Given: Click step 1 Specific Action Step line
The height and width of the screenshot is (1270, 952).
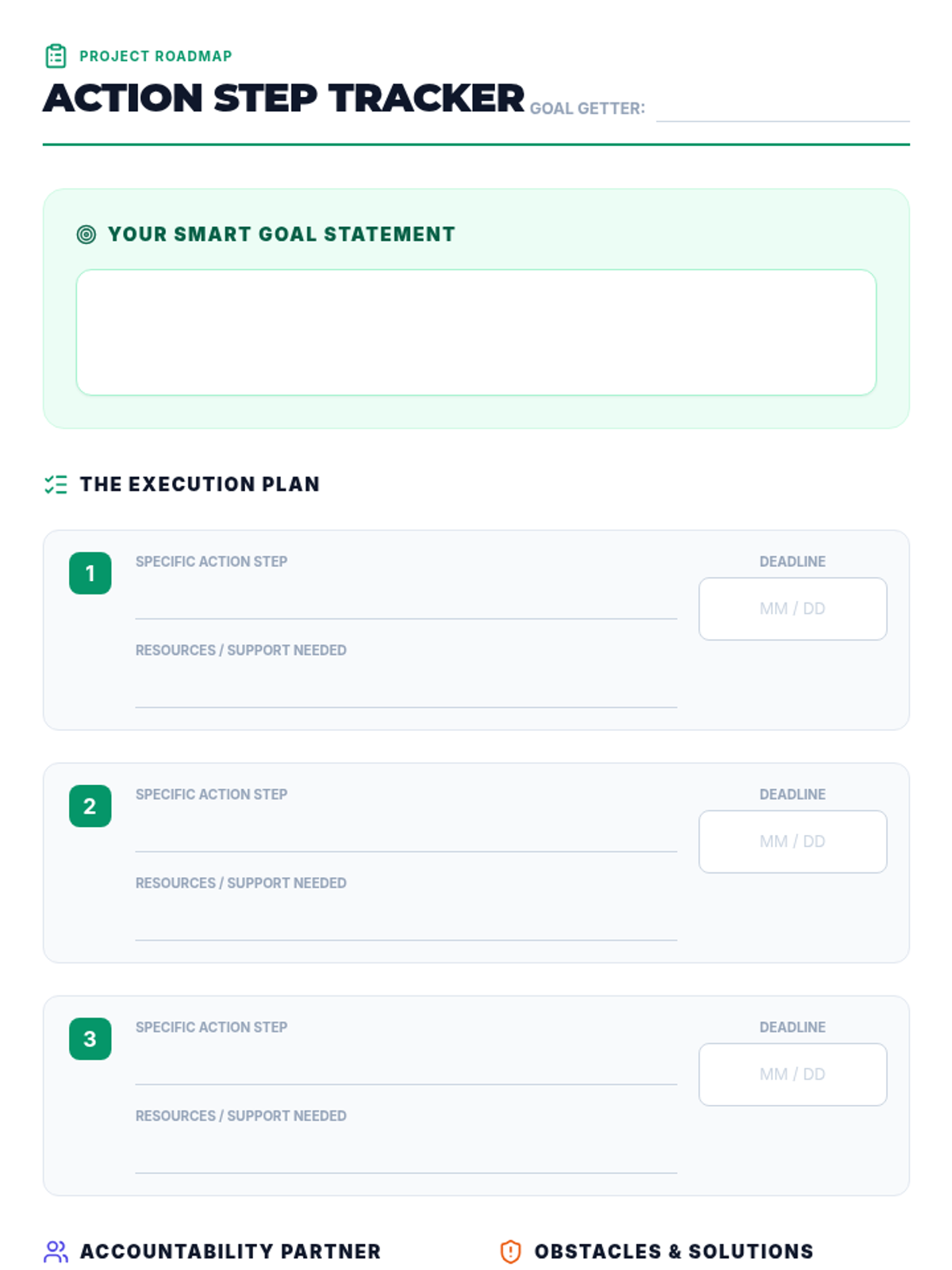Looking at the screenshot, I should click(x=405, y=603).
